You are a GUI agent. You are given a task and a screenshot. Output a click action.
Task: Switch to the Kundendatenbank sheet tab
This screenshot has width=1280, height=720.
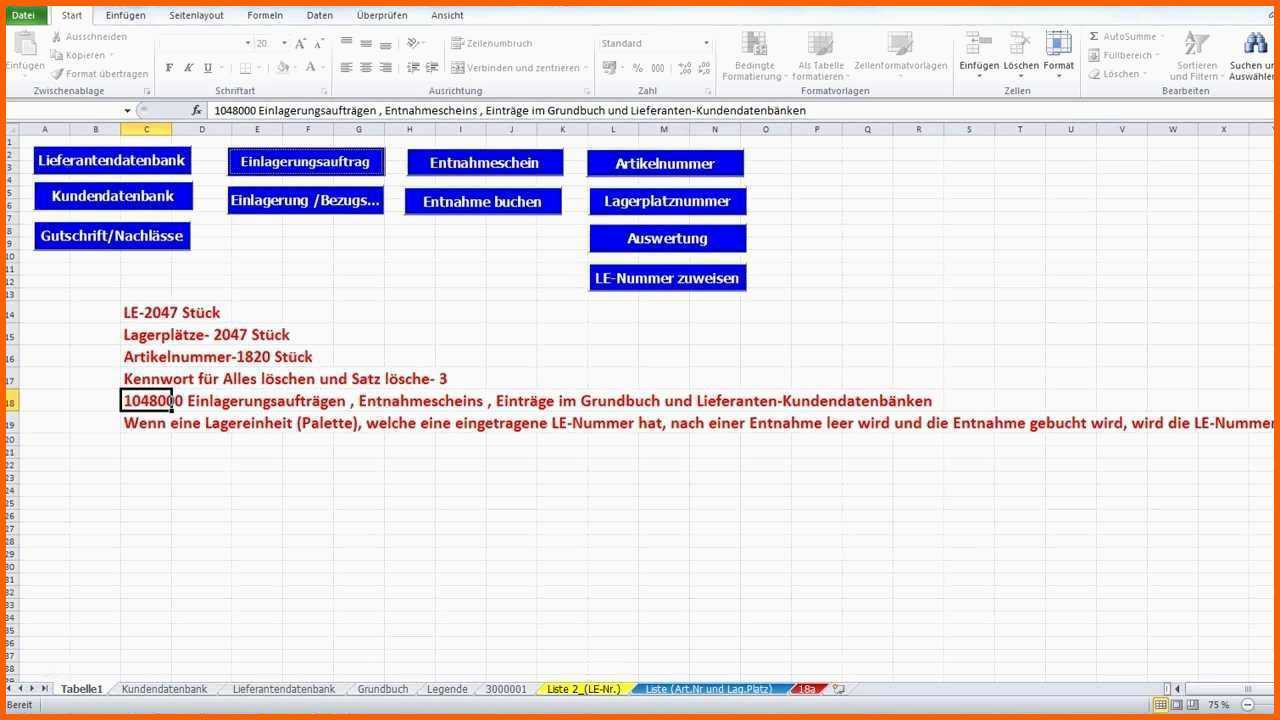pos(164,689)
